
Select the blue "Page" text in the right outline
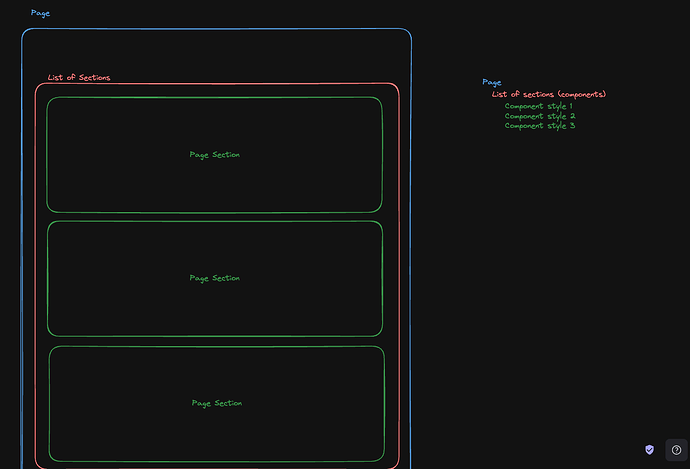point(492,82)
